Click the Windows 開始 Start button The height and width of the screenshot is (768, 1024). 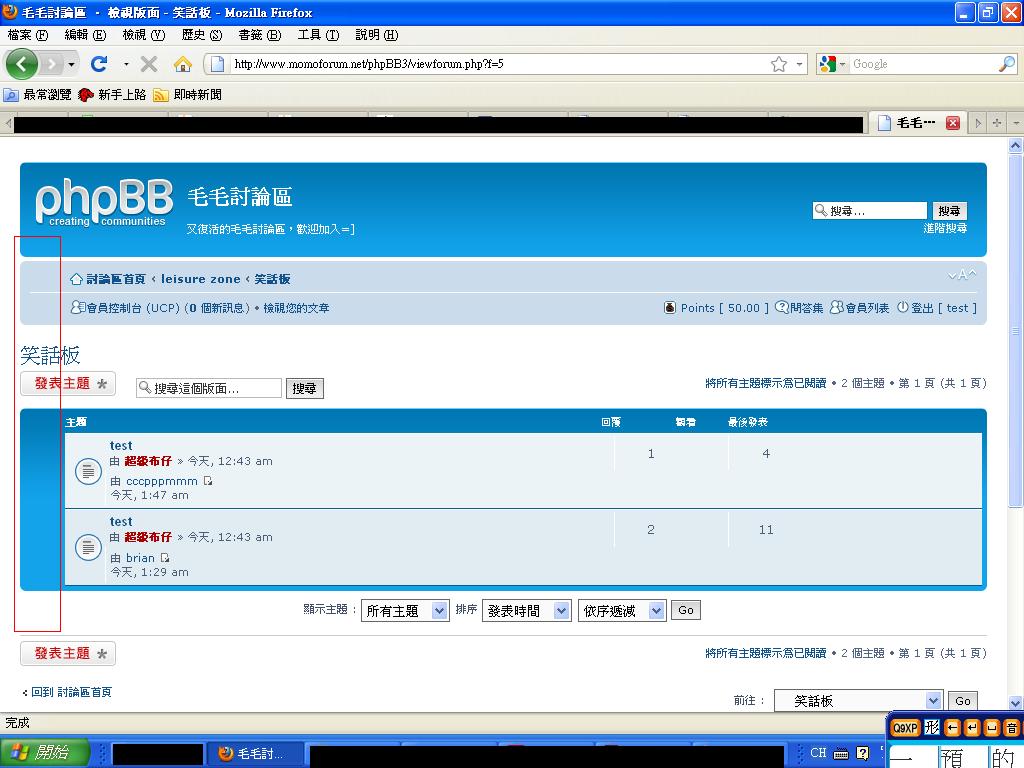(44, 753)
